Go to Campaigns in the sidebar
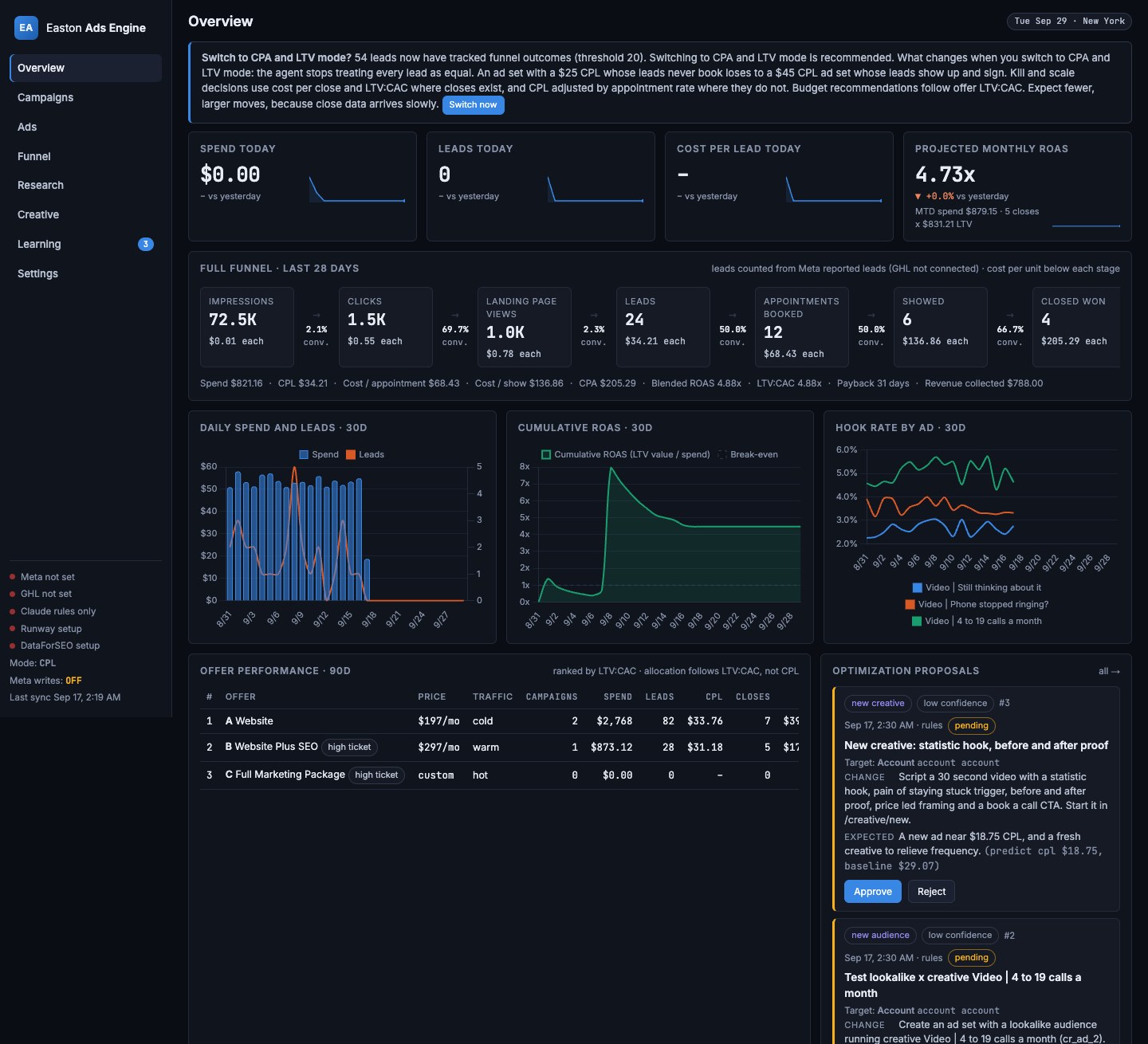The image size is (1148, 1044). tap(86, 97)
